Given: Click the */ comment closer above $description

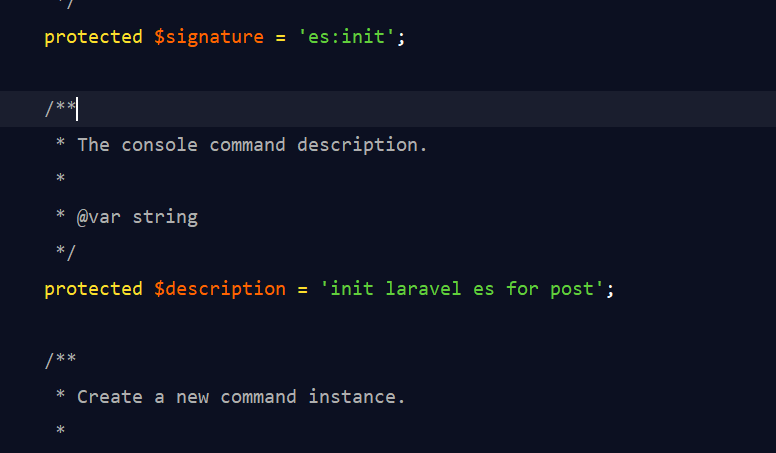Looking at the screenshot, I should (x=65, y=253).
